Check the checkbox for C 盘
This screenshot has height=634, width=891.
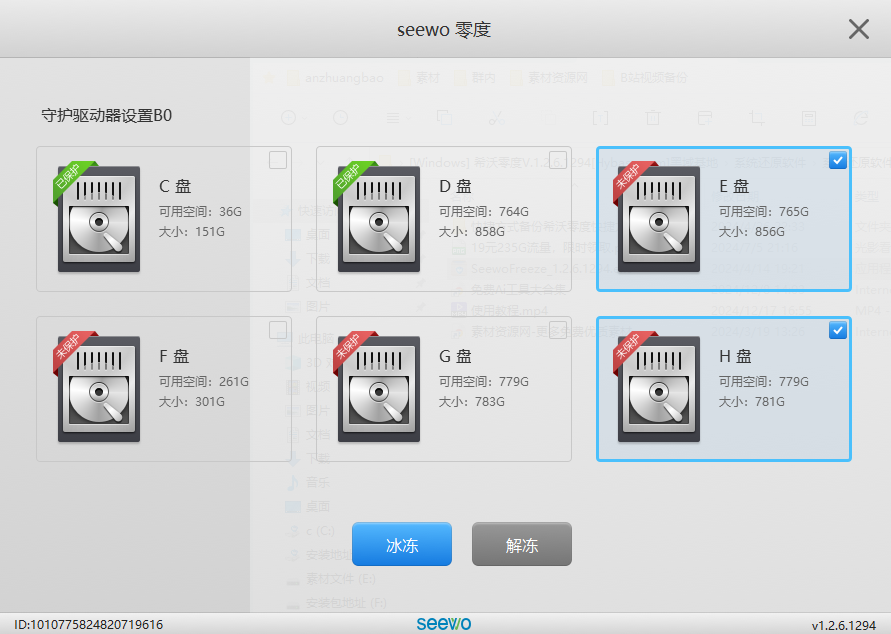pos(277,159)
